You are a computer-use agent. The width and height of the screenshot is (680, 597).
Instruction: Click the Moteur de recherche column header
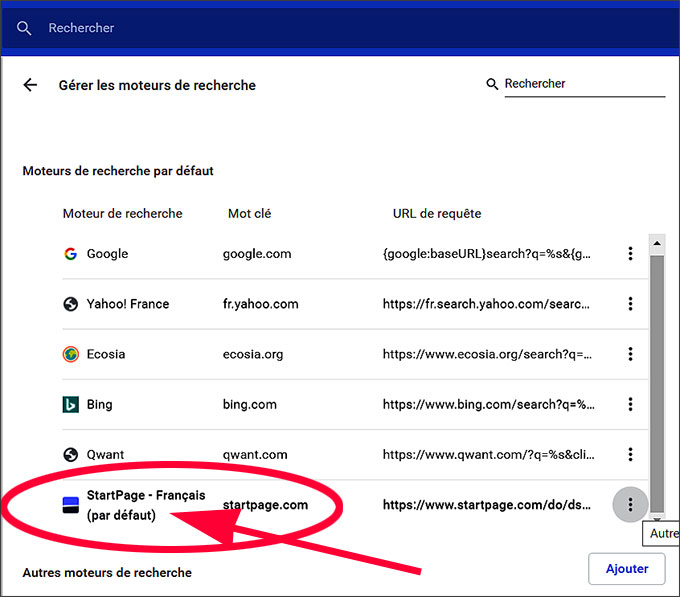[x=123, y=214]
